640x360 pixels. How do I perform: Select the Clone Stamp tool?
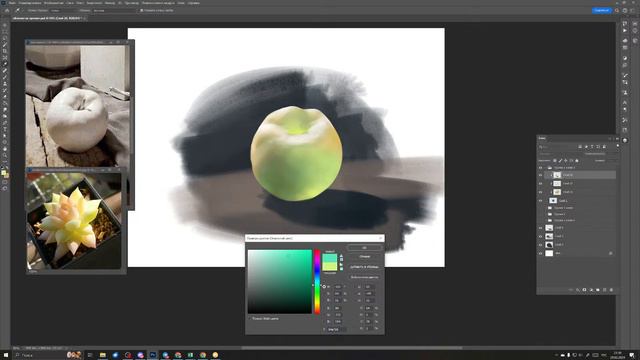tap(5, 84)
